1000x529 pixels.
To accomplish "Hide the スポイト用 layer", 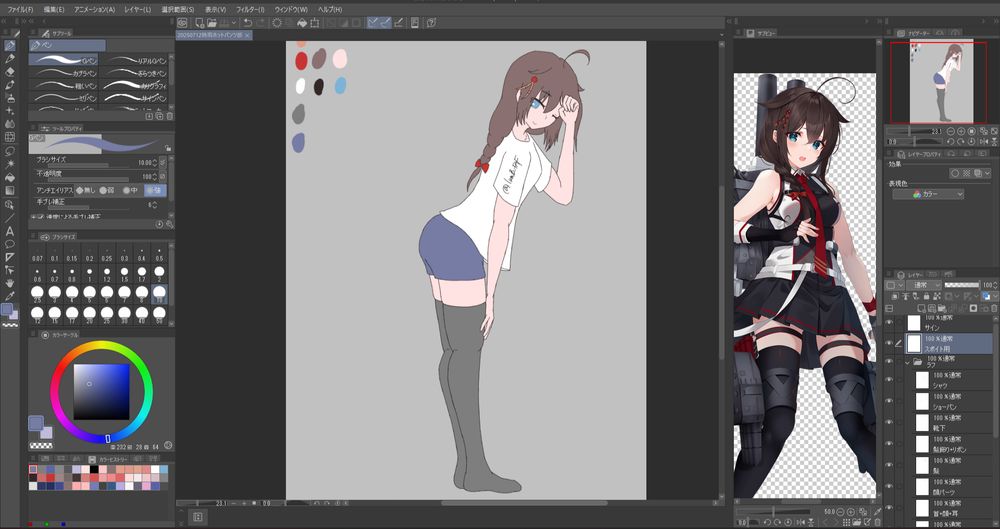I will pyautogui.click(x=889, y=343).
